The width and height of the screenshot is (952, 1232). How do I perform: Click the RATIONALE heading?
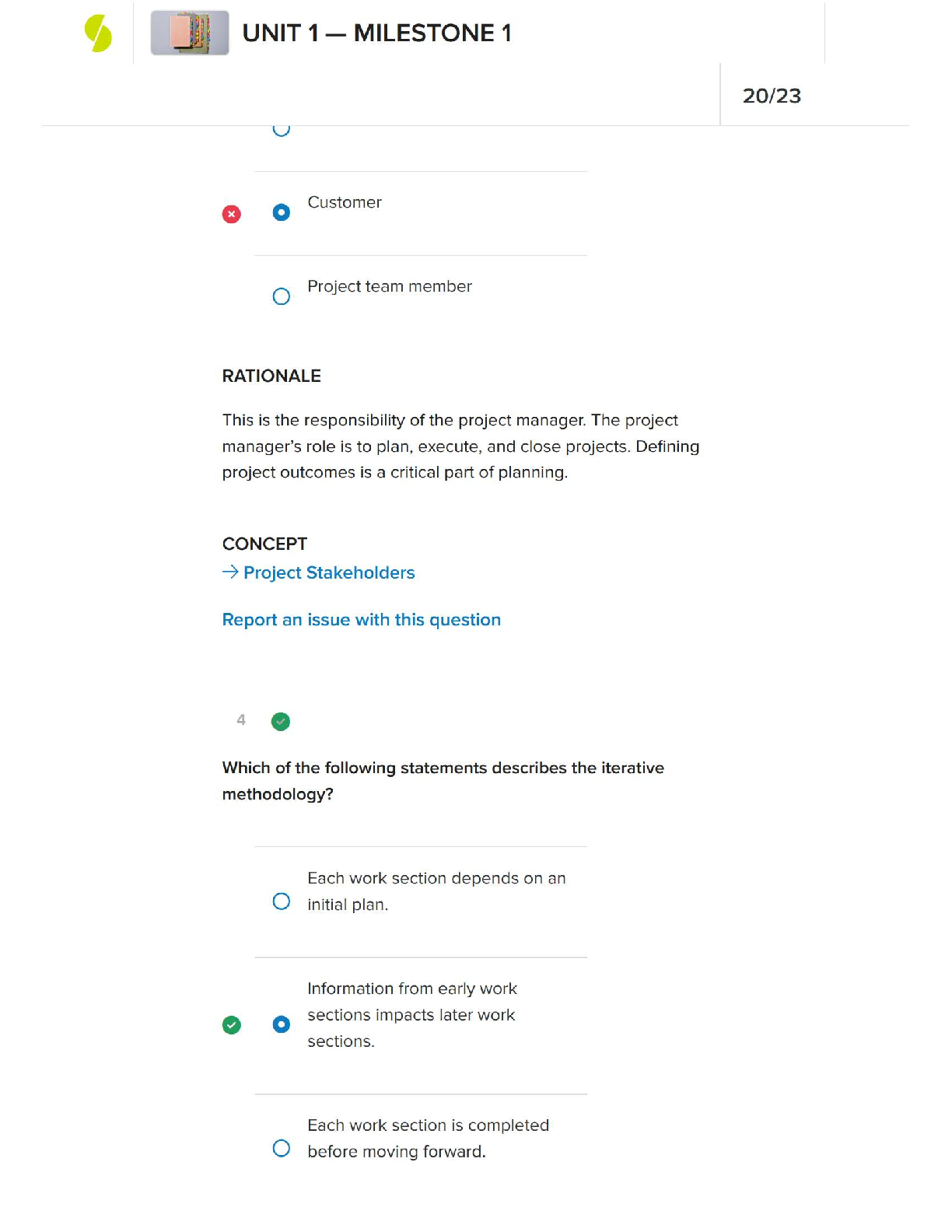click(271, 376)
